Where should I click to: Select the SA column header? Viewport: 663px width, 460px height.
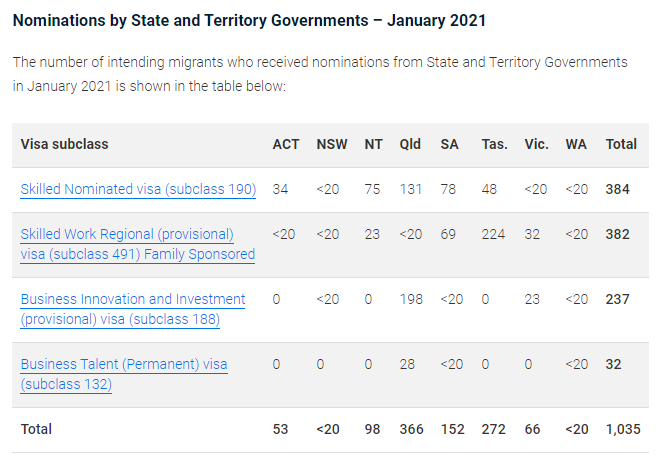(x=449, y=144)
